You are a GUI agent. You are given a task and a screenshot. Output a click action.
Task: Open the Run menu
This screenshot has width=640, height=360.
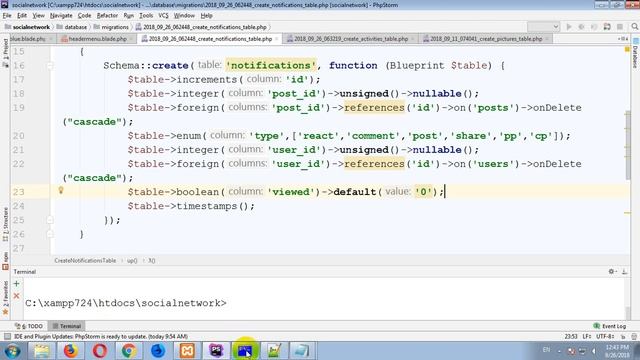tap(129, 16)
